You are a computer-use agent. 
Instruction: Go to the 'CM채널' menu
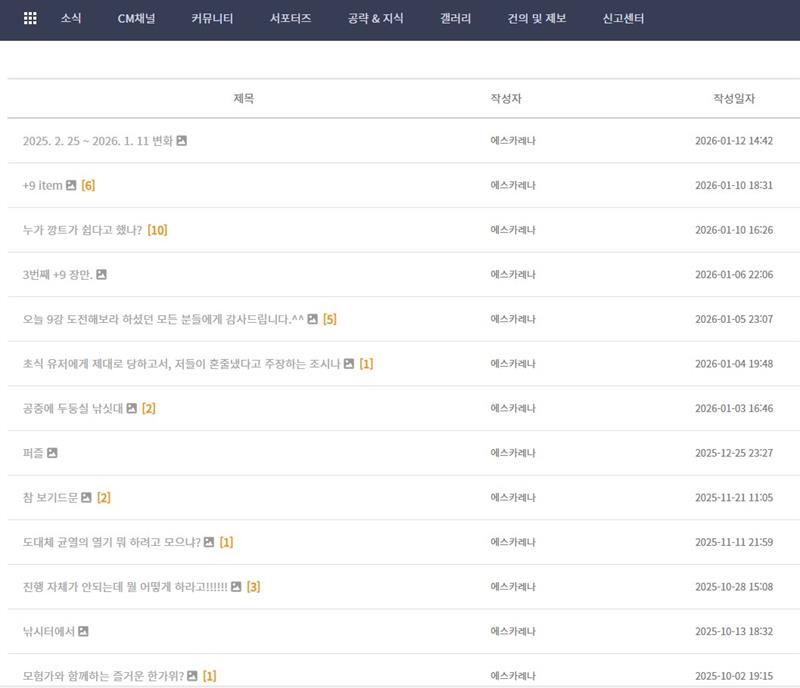[136, 19]
